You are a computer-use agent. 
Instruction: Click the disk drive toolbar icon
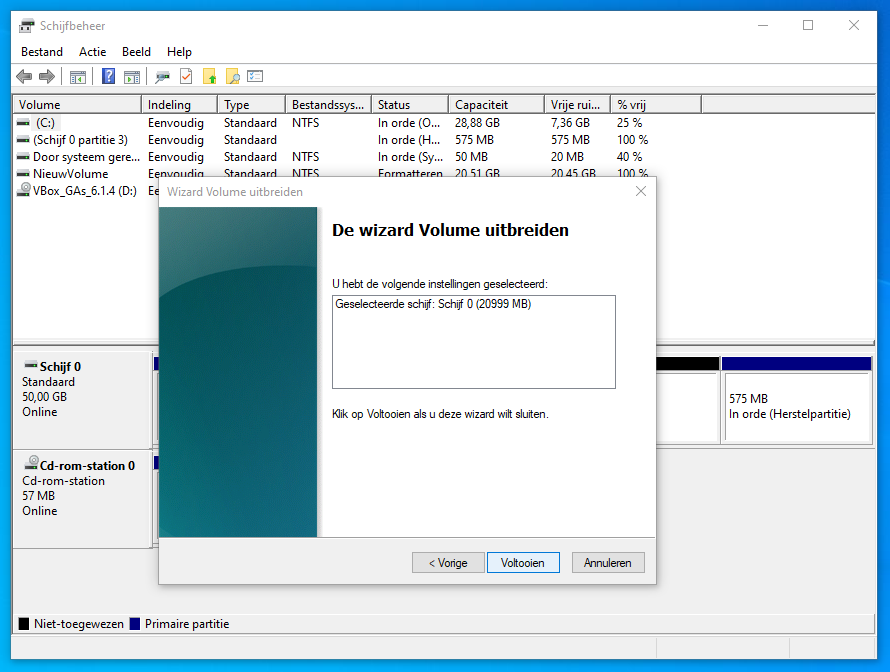click(162, 77)
